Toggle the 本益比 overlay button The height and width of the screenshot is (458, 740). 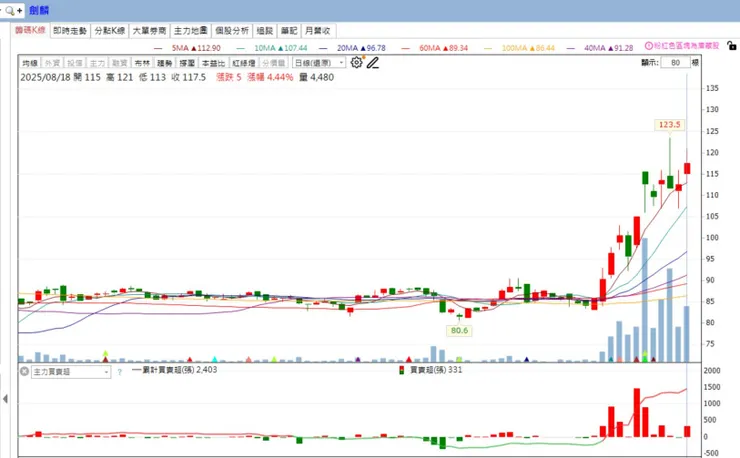[213, 63]
